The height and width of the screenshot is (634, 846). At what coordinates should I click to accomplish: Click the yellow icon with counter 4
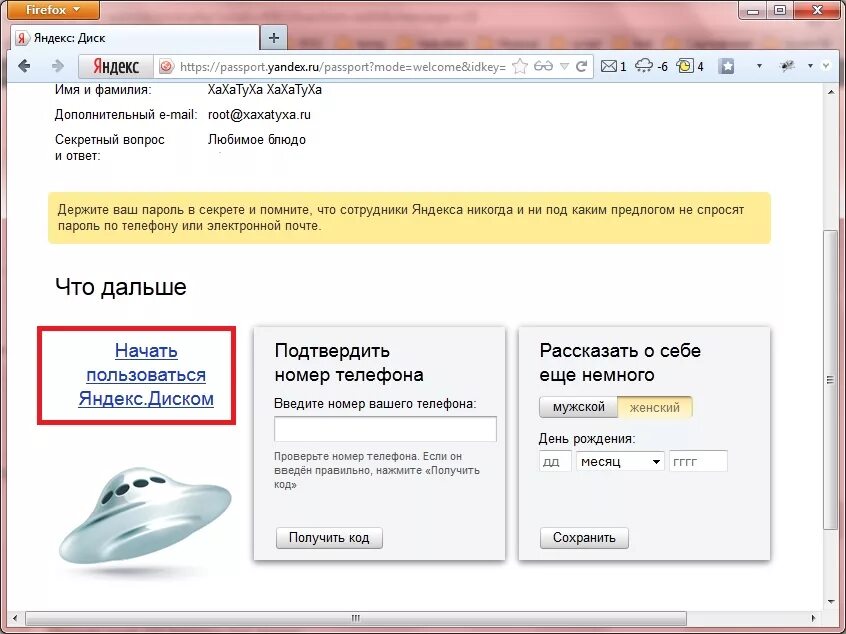pyautogui.click(x=685, y=66)
